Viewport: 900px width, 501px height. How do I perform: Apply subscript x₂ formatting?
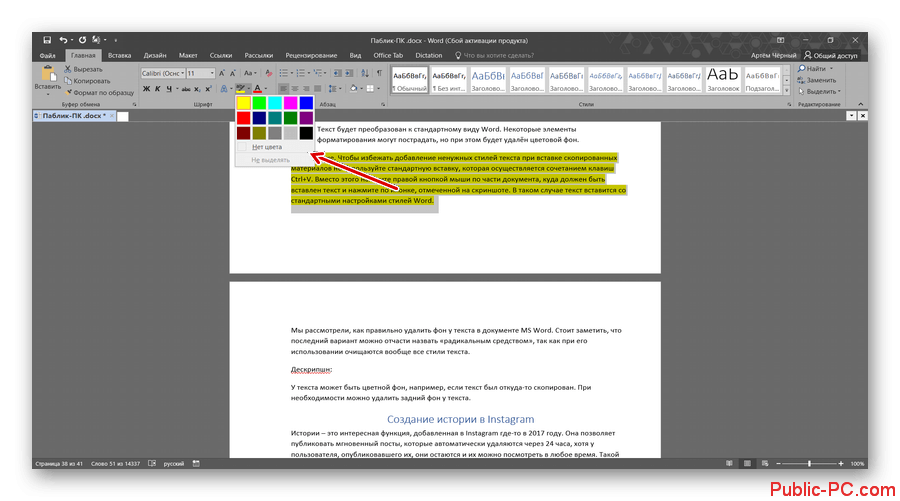pos(197,89)
